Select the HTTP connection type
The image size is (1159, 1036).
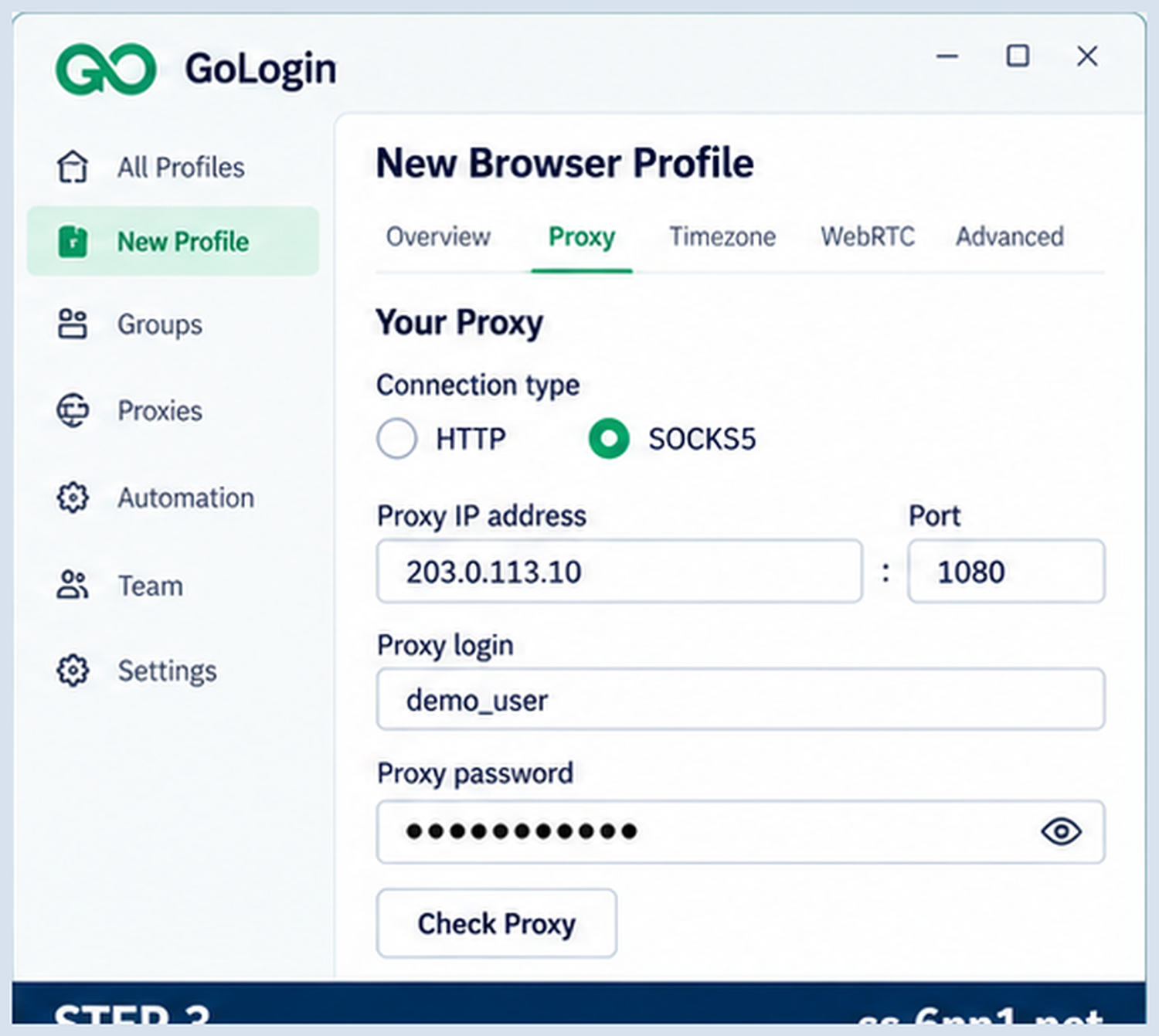[396, 439]
